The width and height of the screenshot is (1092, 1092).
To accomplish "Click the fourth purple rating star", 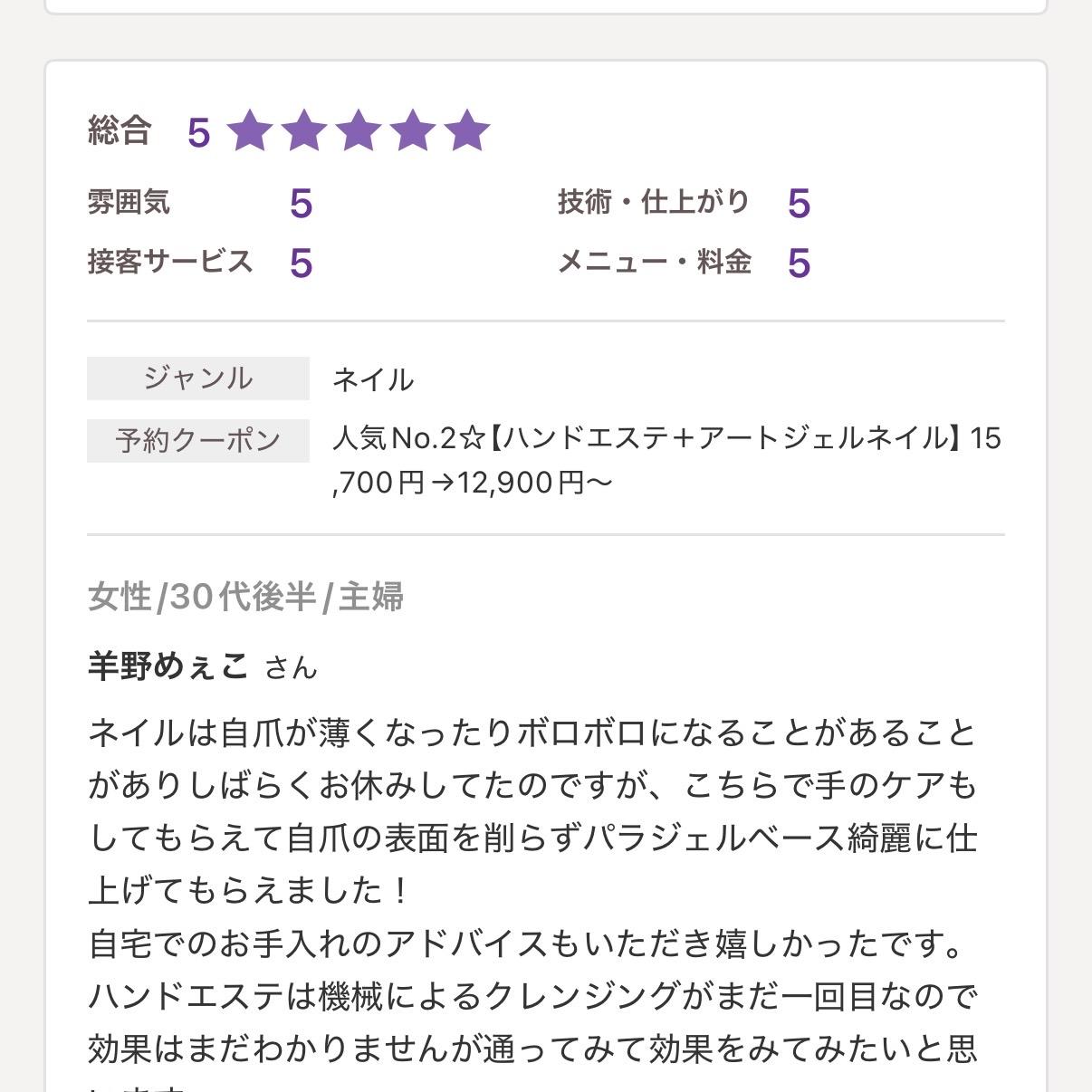I will (x=413, y=131).
